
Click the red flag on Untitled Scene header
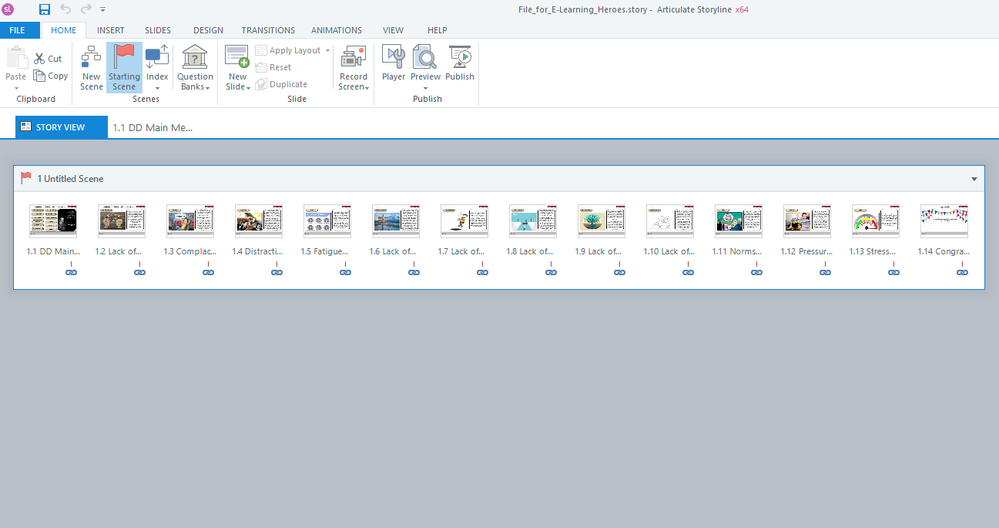[25, 178]
